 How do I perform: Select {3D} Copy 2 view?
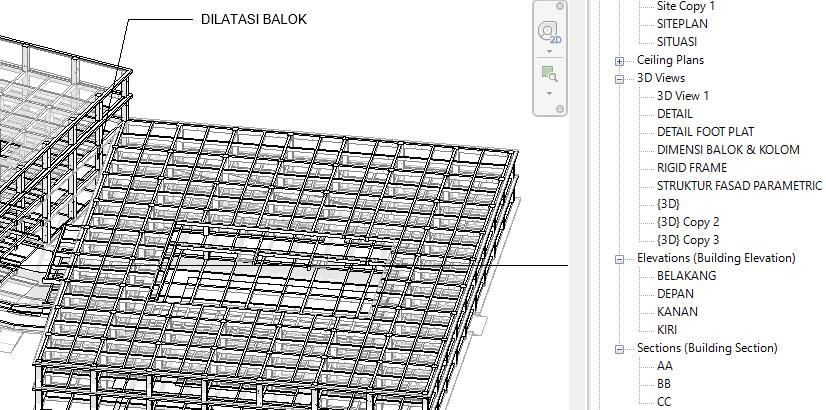[688, 222]
